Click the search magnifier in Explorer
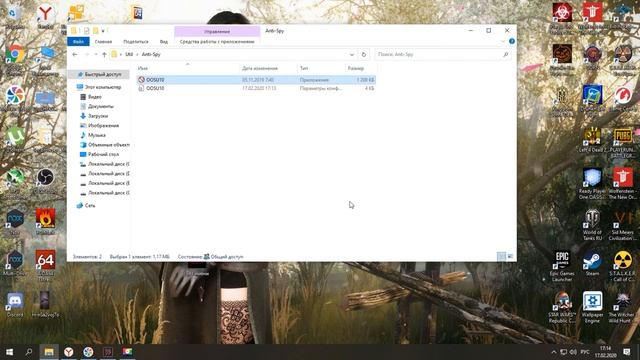This screenshot has width=640, height=360. click(505, 54)
